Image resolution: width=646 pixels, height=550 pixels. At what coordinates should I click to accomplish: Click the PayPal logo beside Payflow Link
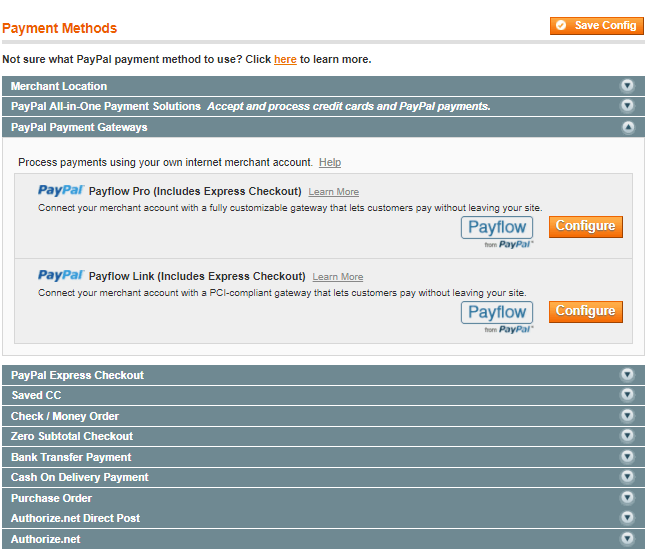(x=61, y=275)
